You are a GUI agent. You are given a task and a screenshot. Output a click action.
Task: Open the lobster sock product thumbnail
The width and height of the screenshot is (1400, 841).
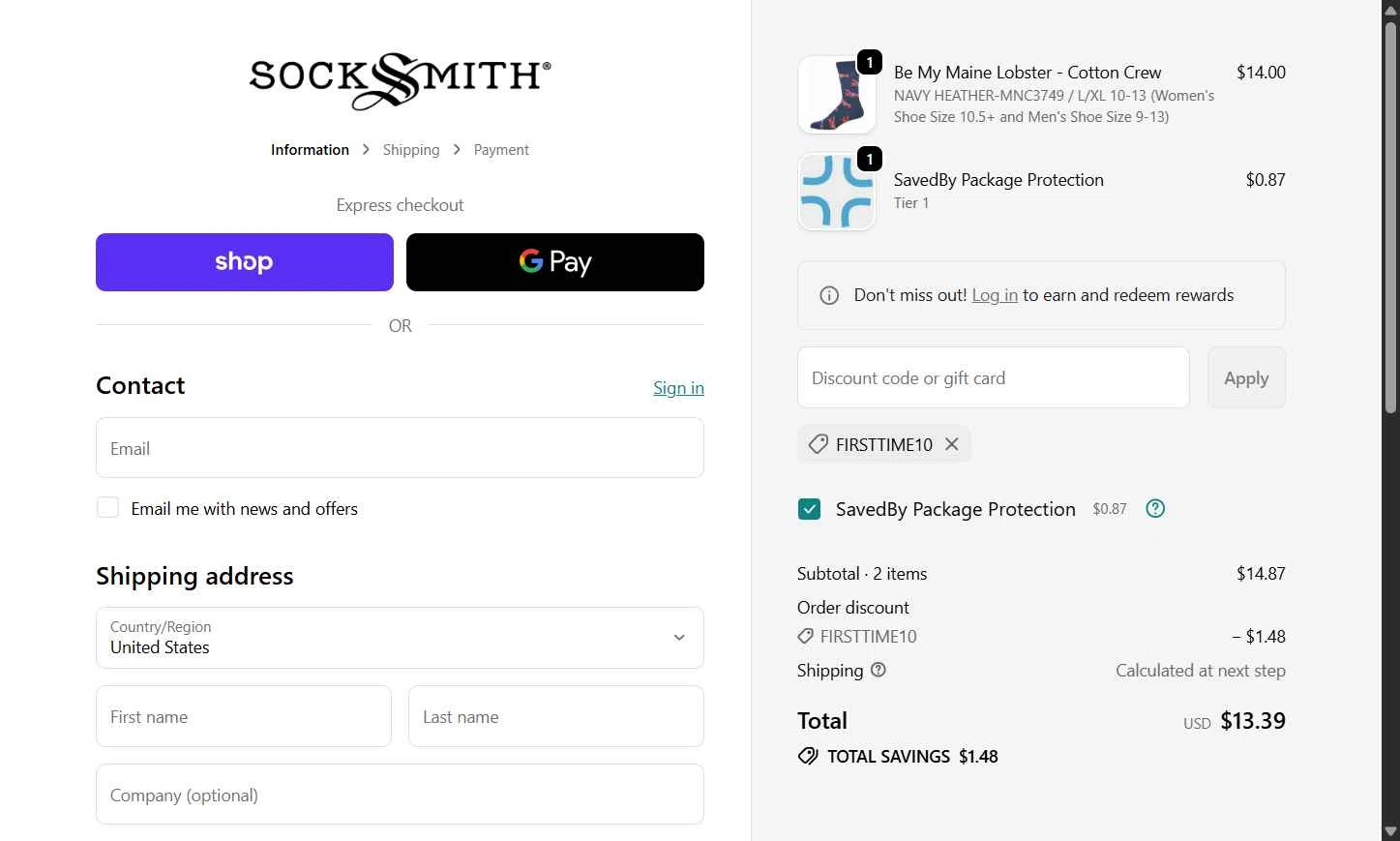coord(837,94)
